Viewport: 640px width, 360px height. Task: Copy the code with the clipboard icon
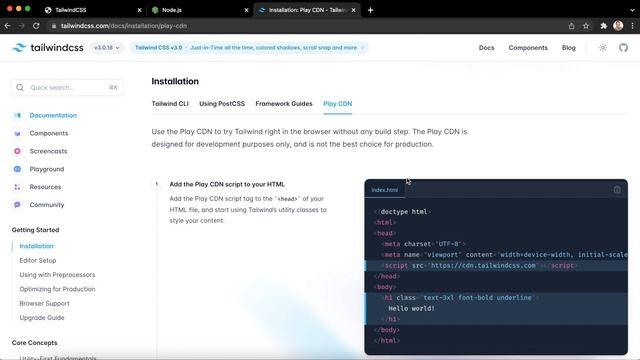point(617,190)
